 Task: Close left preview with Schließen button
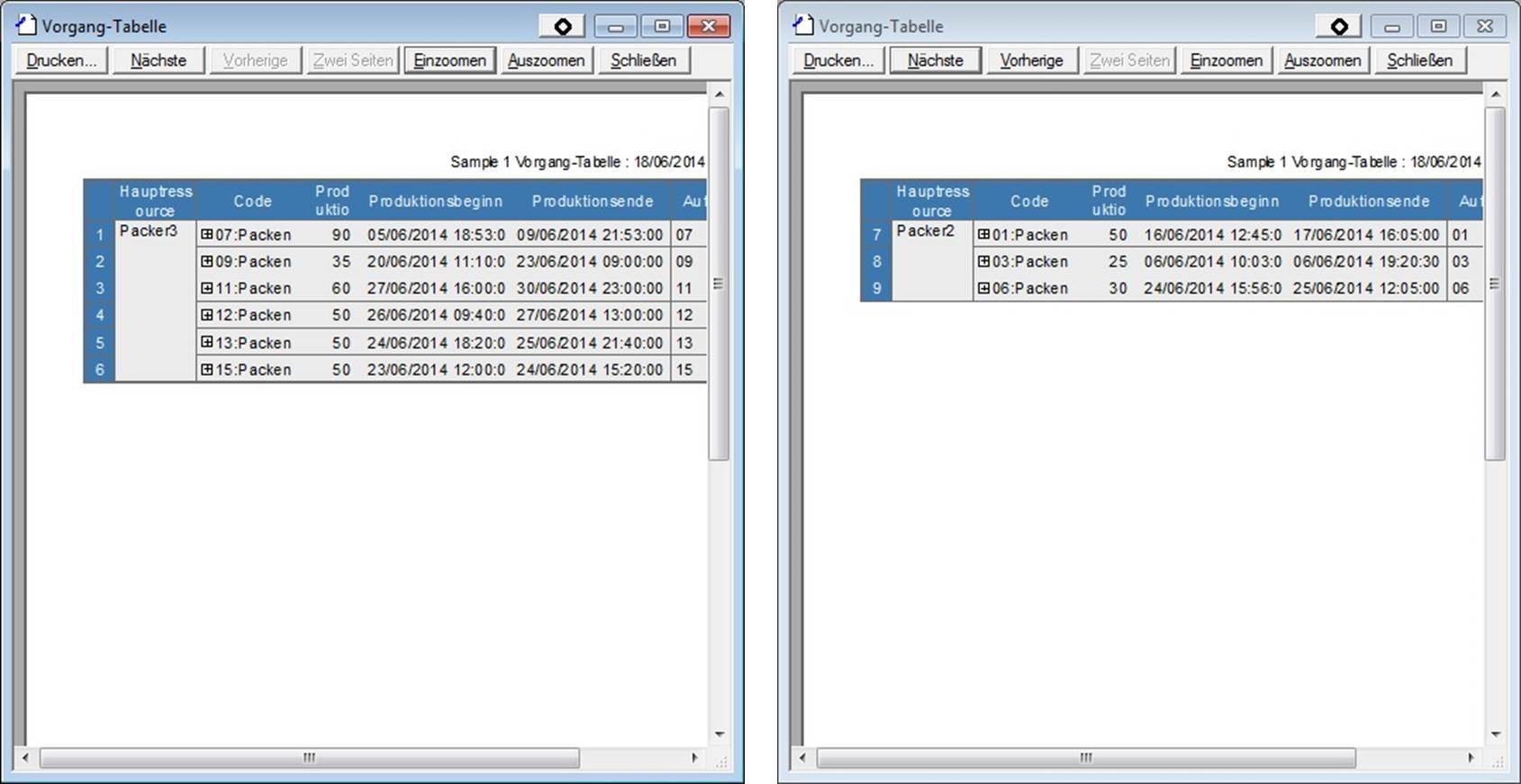pyautogui.click(x=643, y=60)
